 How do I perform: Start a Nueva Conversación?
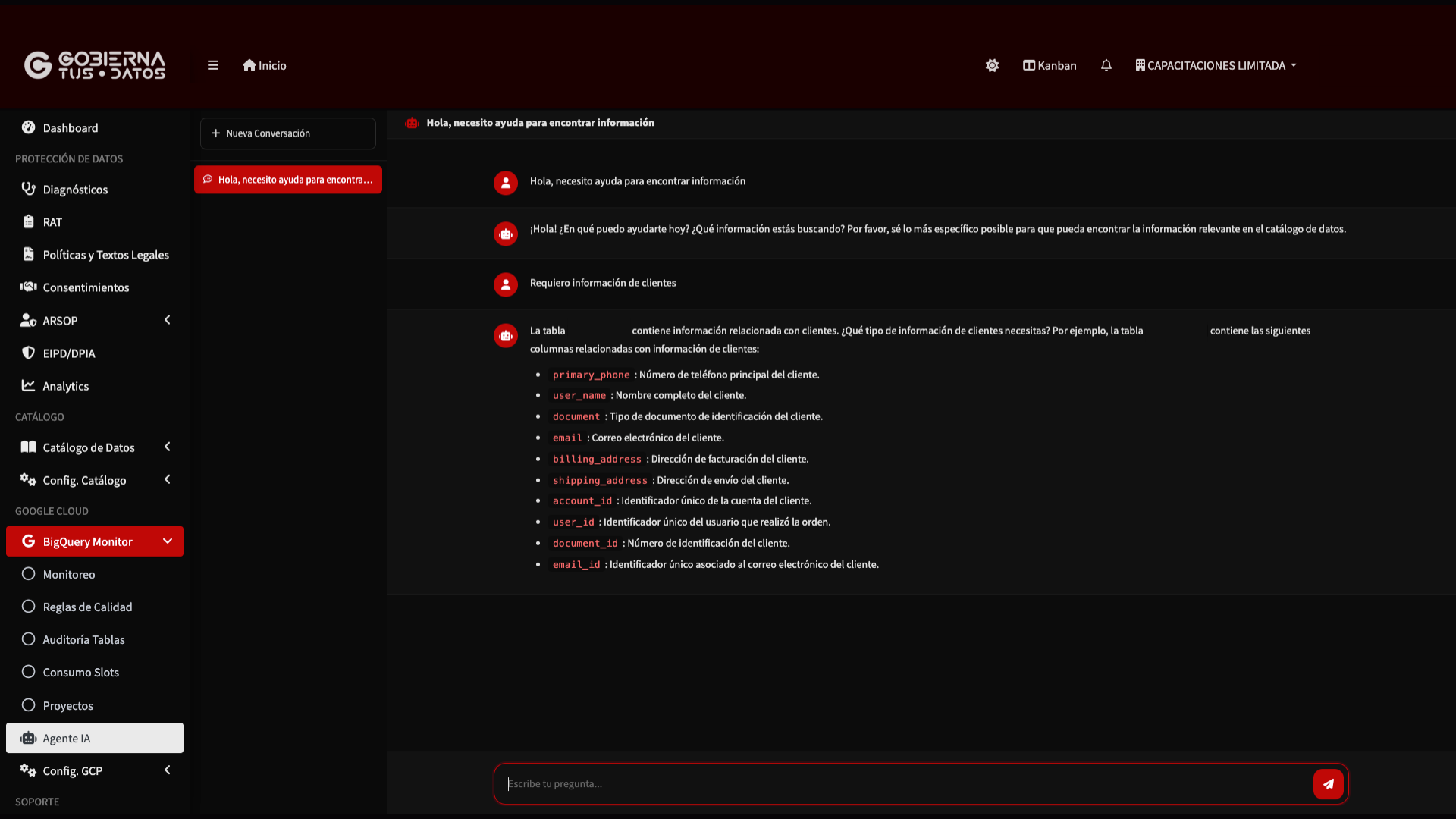(x=287, y=133)
